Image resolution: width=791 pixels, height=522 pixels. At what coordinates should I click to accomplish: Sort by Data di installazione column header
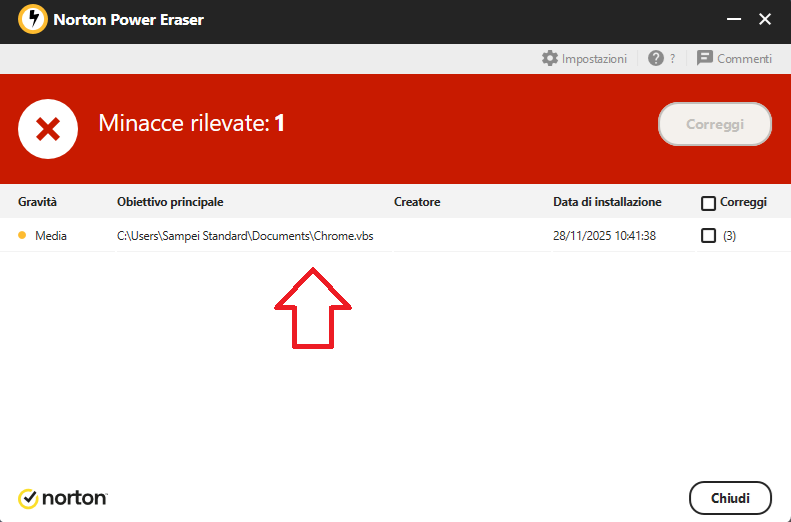607,202
